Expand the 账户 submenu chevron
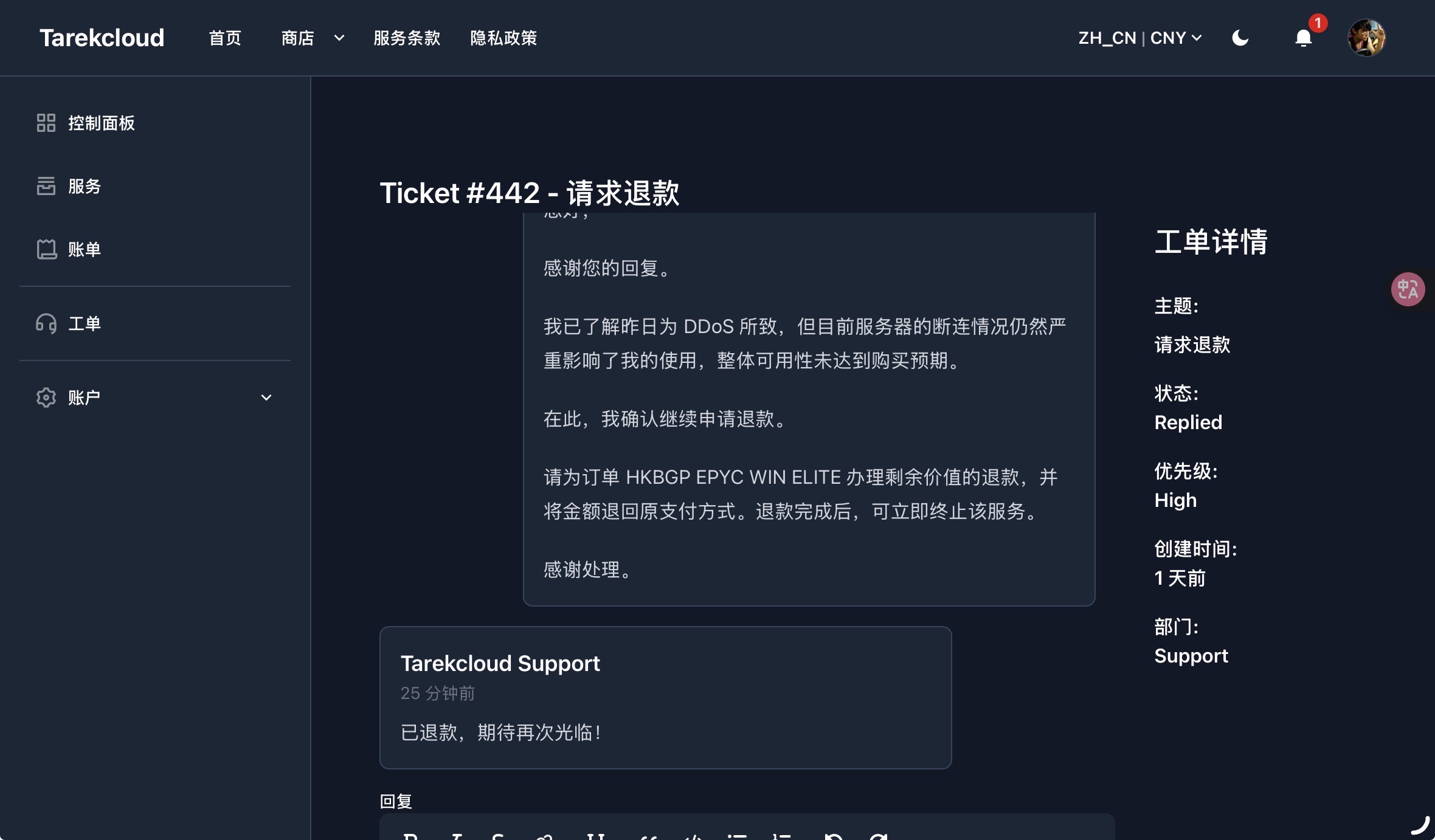Image resolution: width=1435 pixels, height=840 pixels. point(266,398)
